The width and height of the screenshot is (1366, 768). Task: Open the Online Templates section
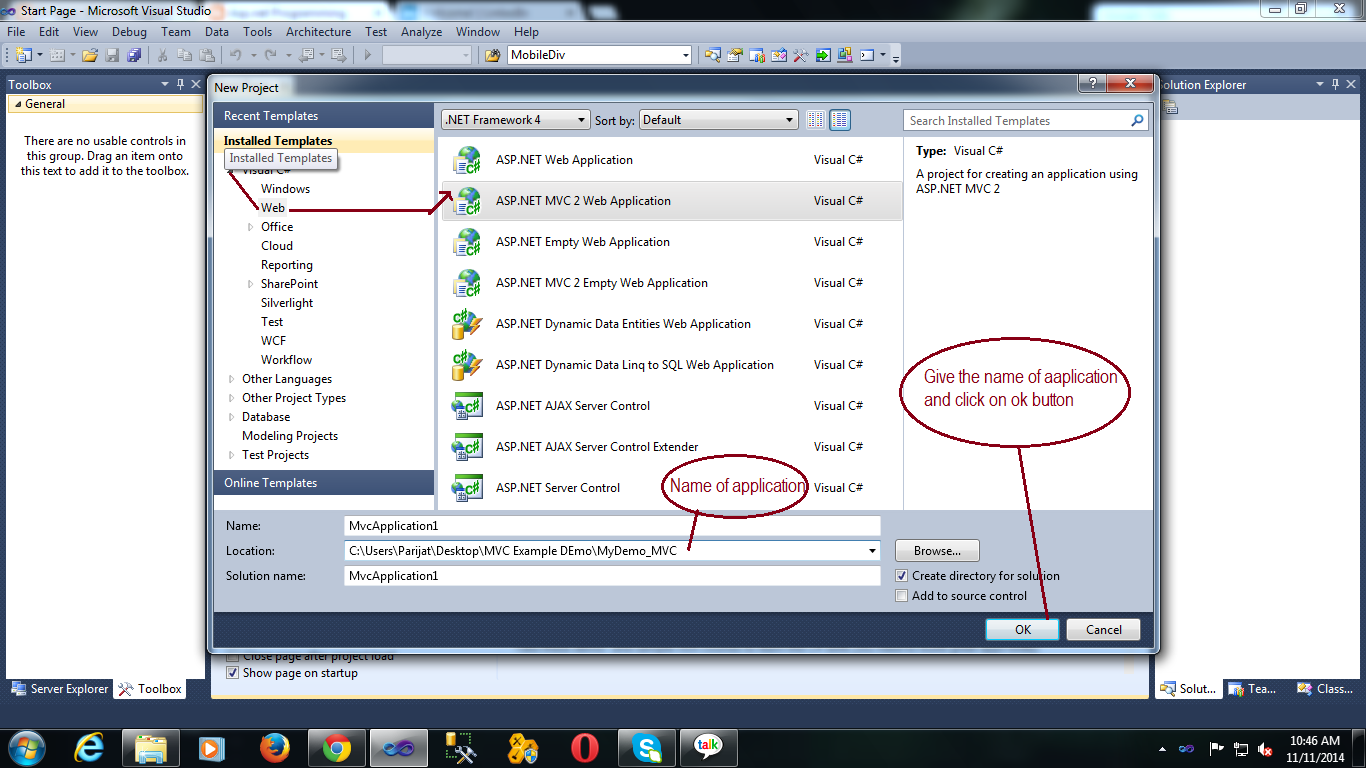(323, 483)
